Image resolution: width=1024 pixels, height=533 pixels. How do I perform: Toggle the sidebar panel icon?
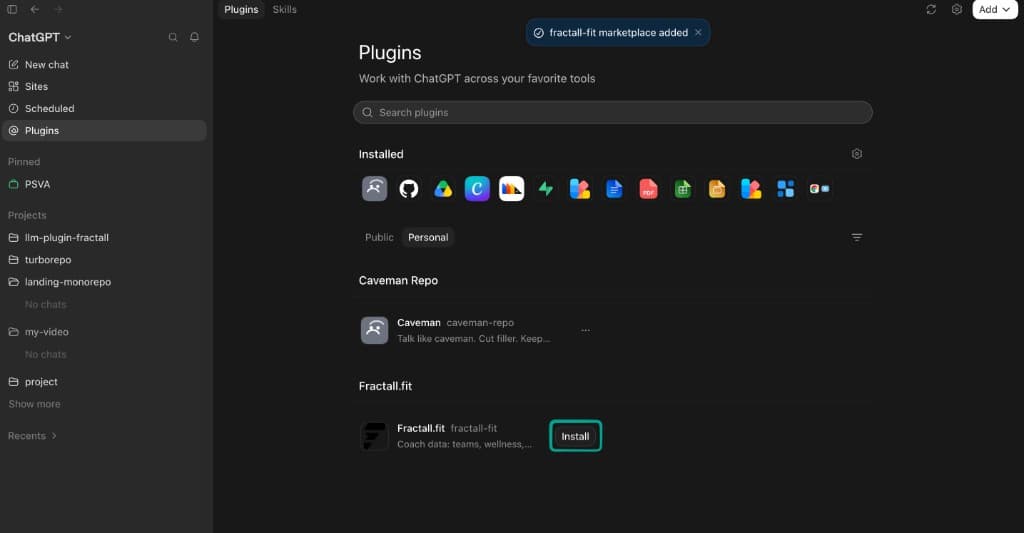point(12,10)
